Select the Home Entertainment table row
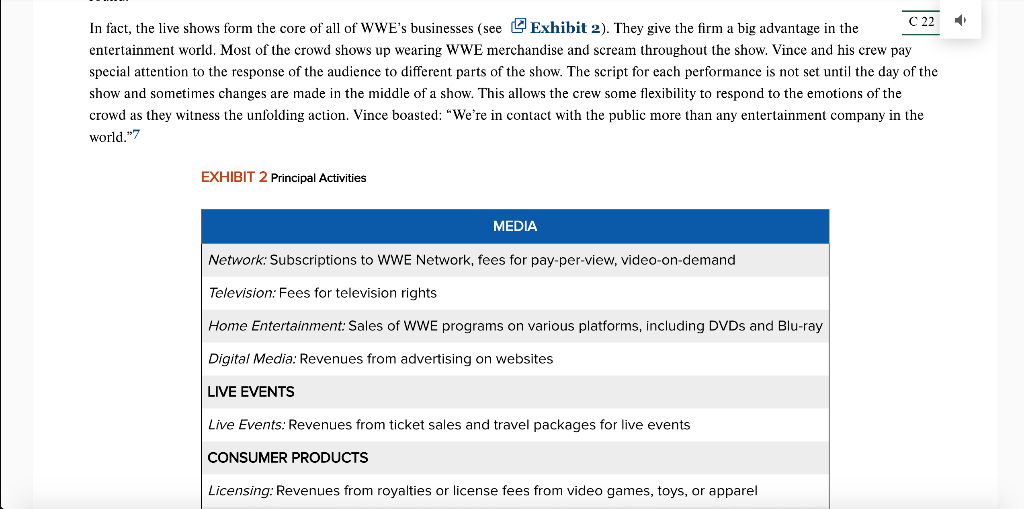The image size is (1024, 509). pyautogui.click(x=515, y=326)
